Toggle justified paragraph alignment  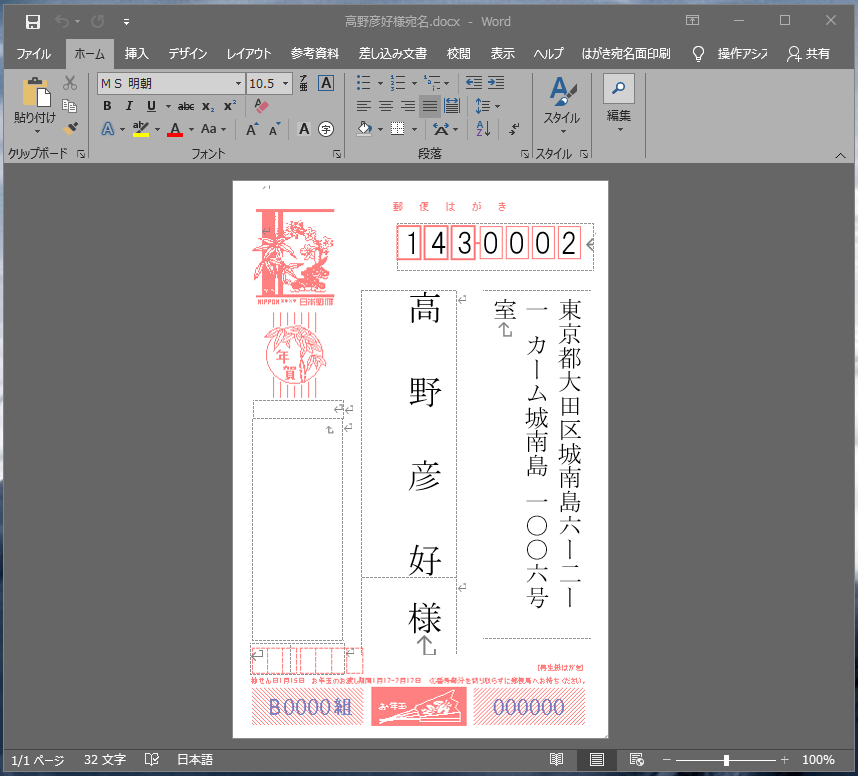pyautogui.click(x=429, y=105)
